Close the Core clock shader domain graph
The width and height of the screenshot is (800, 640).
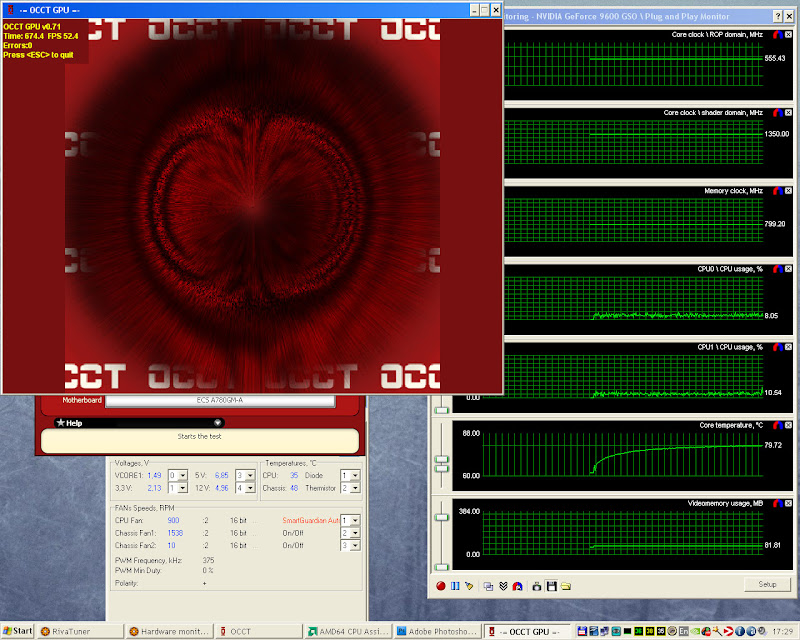point(788,113)
